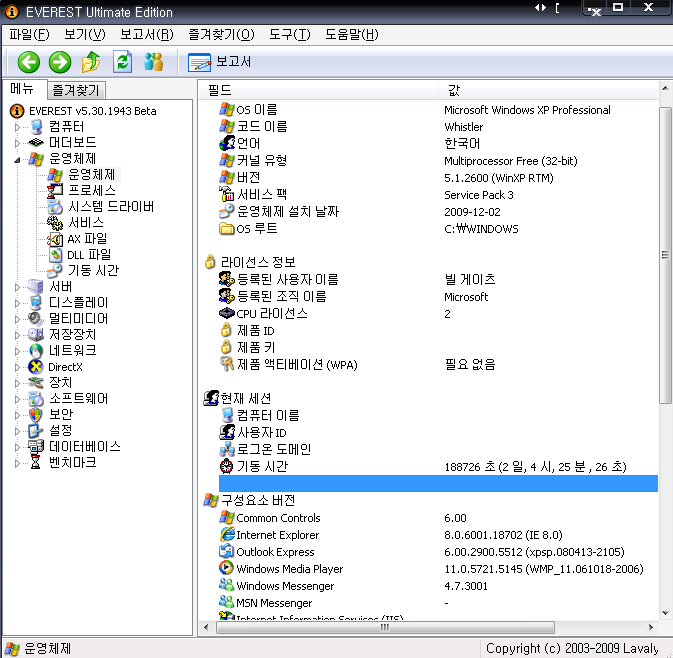Screen dimensions: 673x658
Task: Click the 머더보드 chip icon in tree
Action: point(35,143)
